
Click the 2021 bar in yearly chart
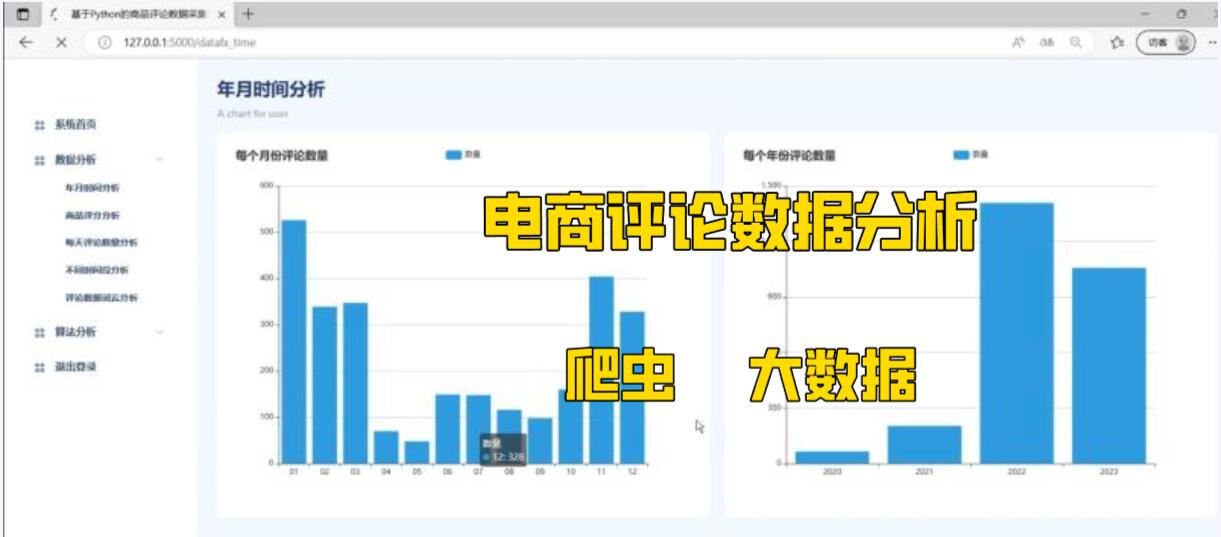click(925, 445)
